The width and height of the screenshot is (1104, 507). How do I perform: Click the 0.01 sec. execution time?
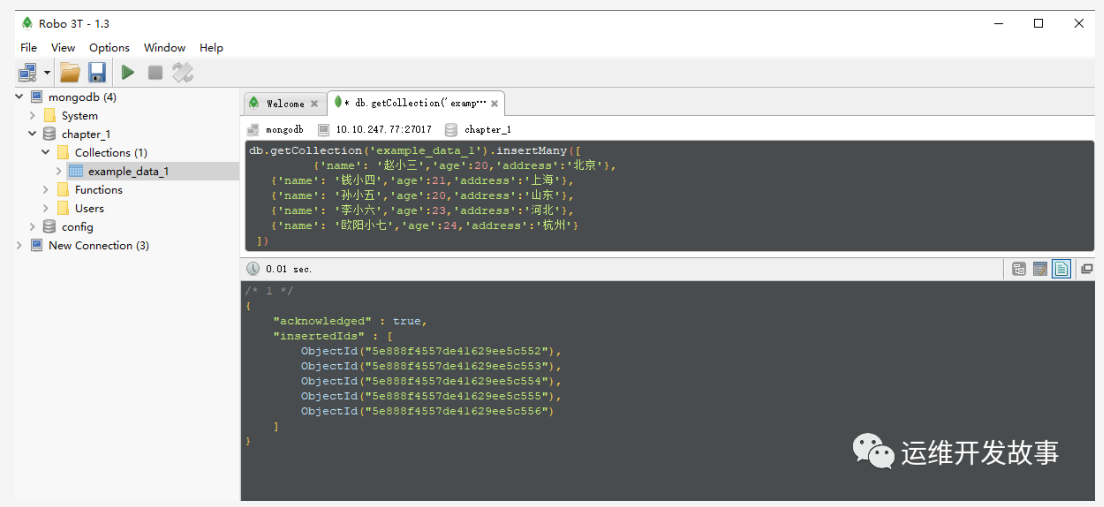[x=289, y=269]
